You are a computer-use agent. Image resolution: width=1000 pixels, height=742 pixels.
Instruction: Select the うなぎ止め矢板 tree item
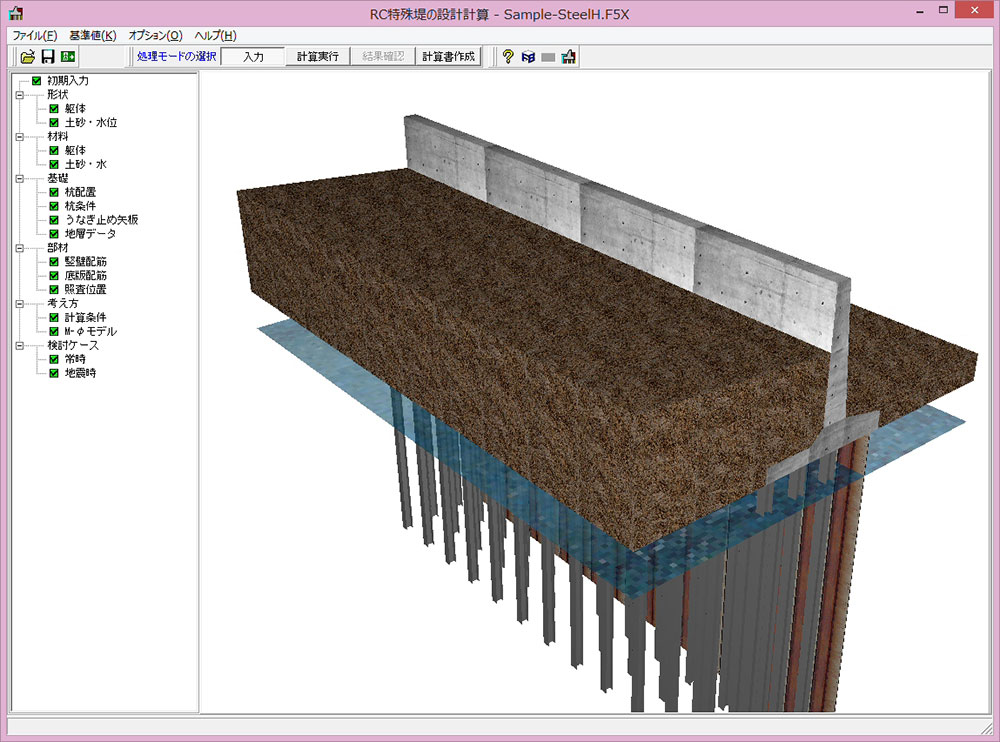pos(101,219)
